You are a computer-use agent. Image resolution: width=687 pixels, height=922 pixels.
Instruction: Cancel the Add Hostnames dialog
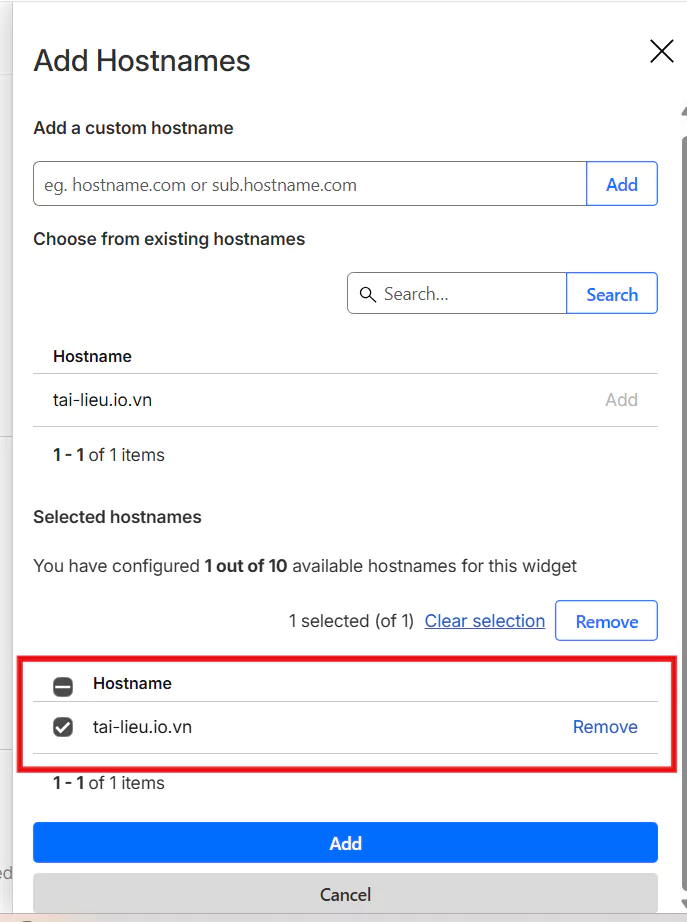click(345, 894)
